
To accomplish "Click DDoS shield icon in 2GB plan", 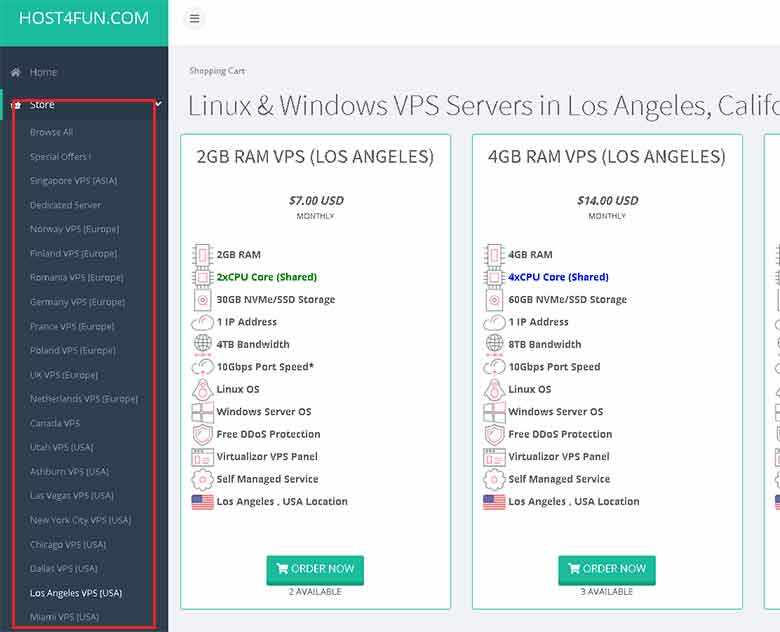I will 202,434.
